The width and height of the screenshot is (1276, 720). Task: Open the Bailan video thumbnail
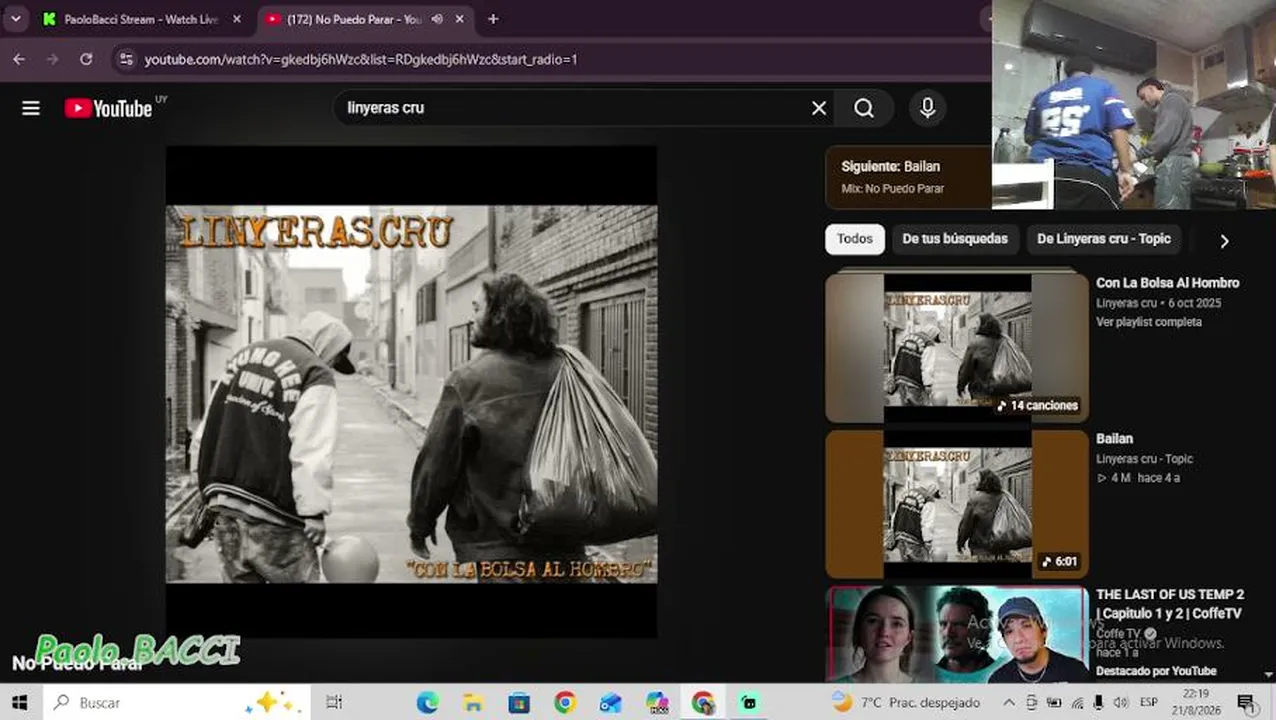point(957,504)
